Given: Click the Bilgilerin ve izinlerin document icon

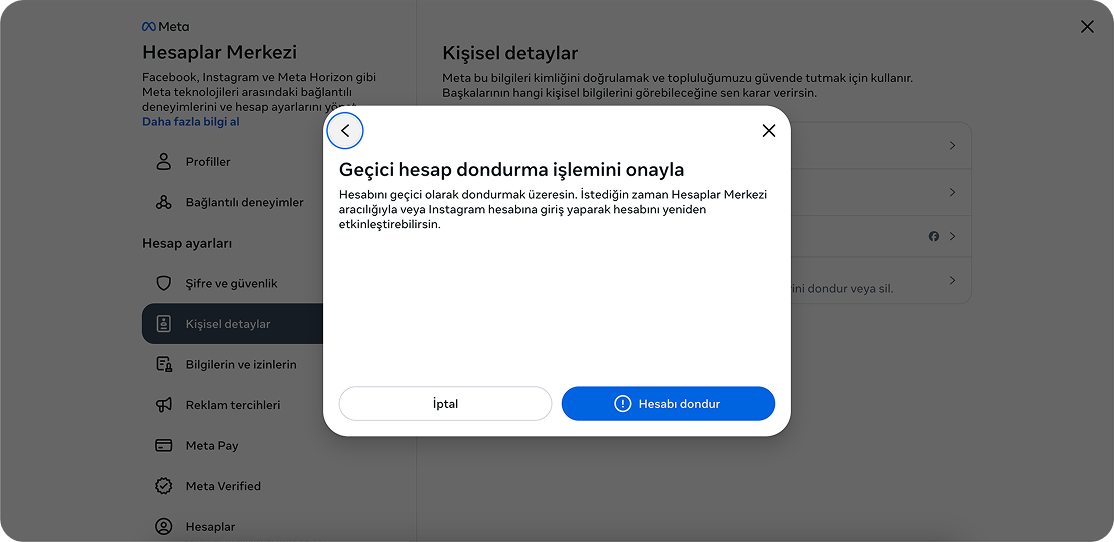Looking at the screenshot, I should coord(164,364).
